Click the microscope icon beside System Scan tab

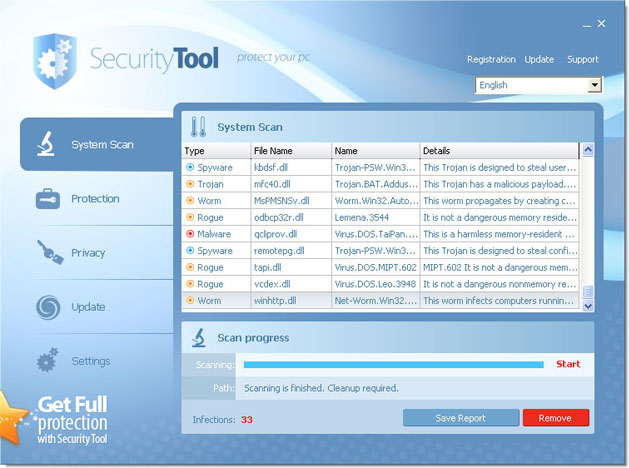[46, 144]
